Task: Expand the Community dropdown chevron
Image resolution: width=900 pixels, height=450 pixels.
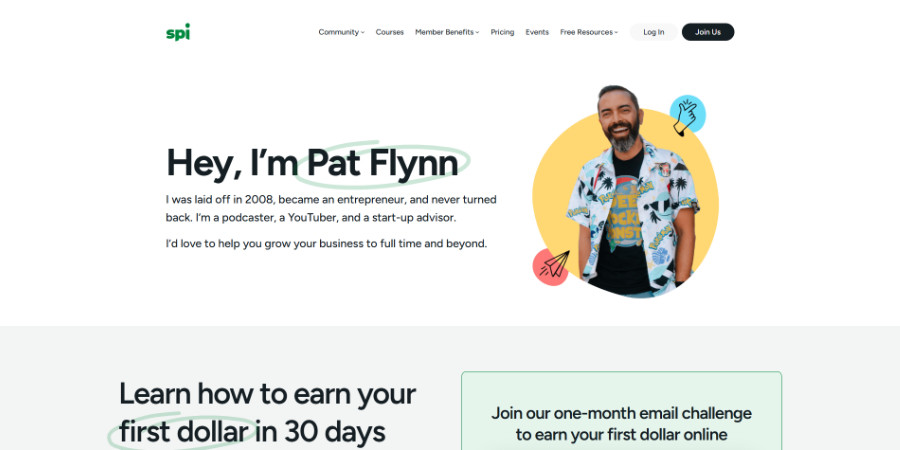Action: point(363,33)
